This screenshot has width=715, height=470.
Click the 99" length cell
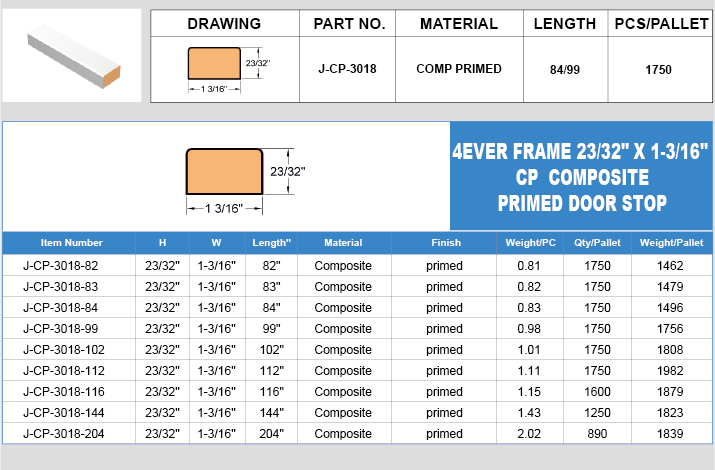click(x=271, y=329)
